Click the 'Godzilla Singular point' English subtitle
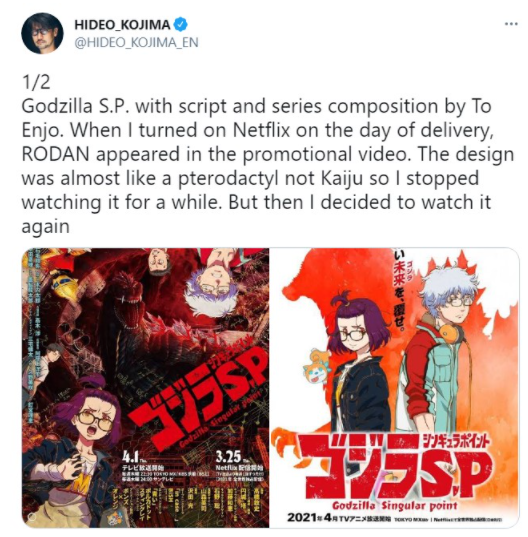The height and width of the screenshot is (537, 528). 394,505
